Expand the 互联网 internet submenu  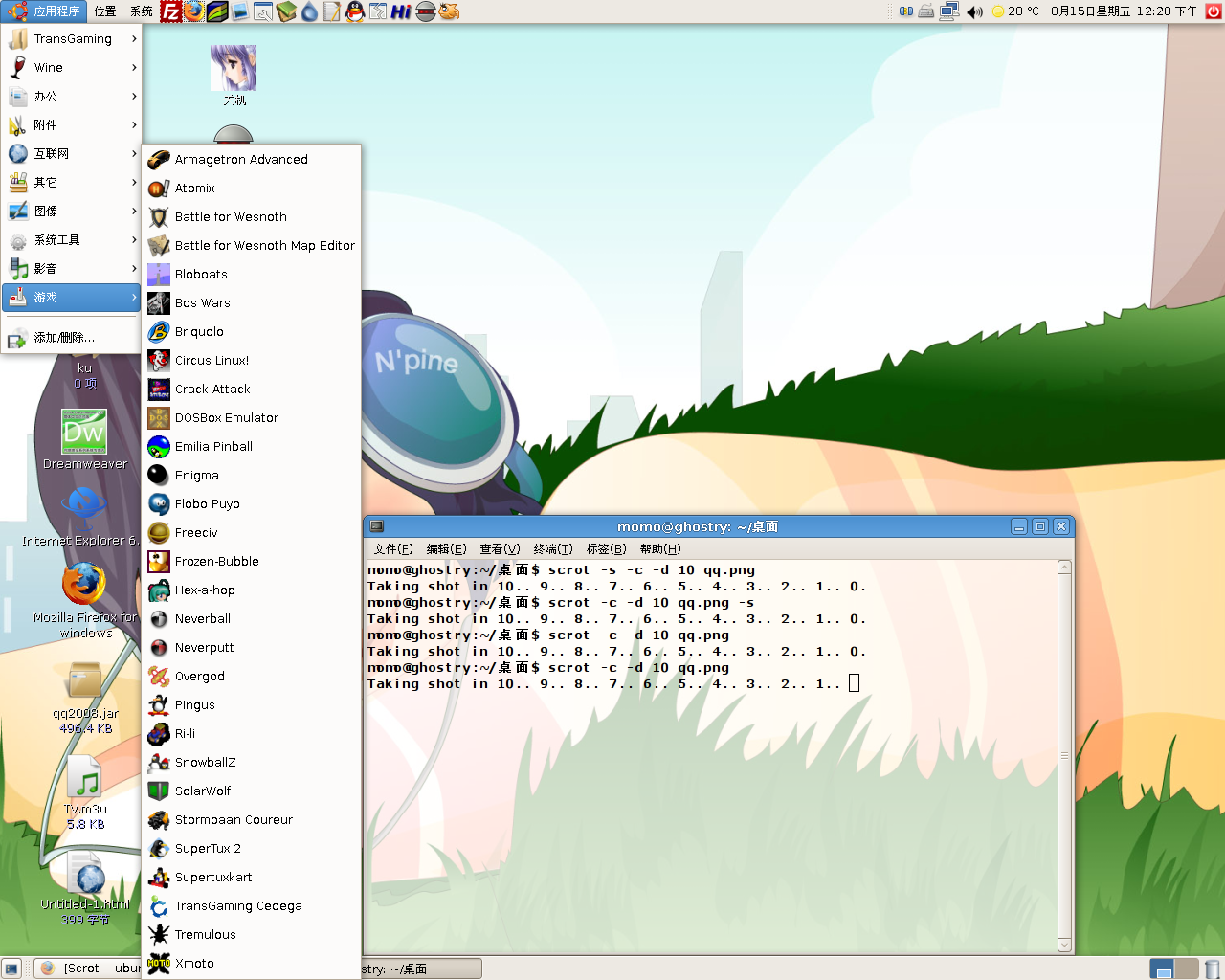[x=72, y=154]
